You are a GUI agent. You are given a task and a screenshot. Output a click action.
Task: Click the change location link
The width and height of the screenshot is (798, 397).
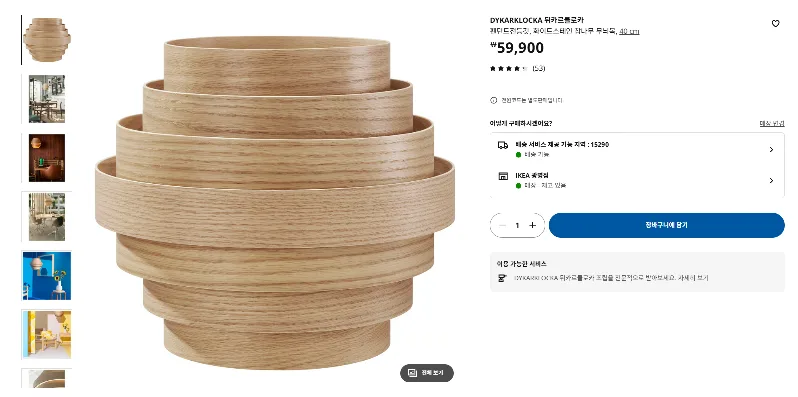coord(772,123)
